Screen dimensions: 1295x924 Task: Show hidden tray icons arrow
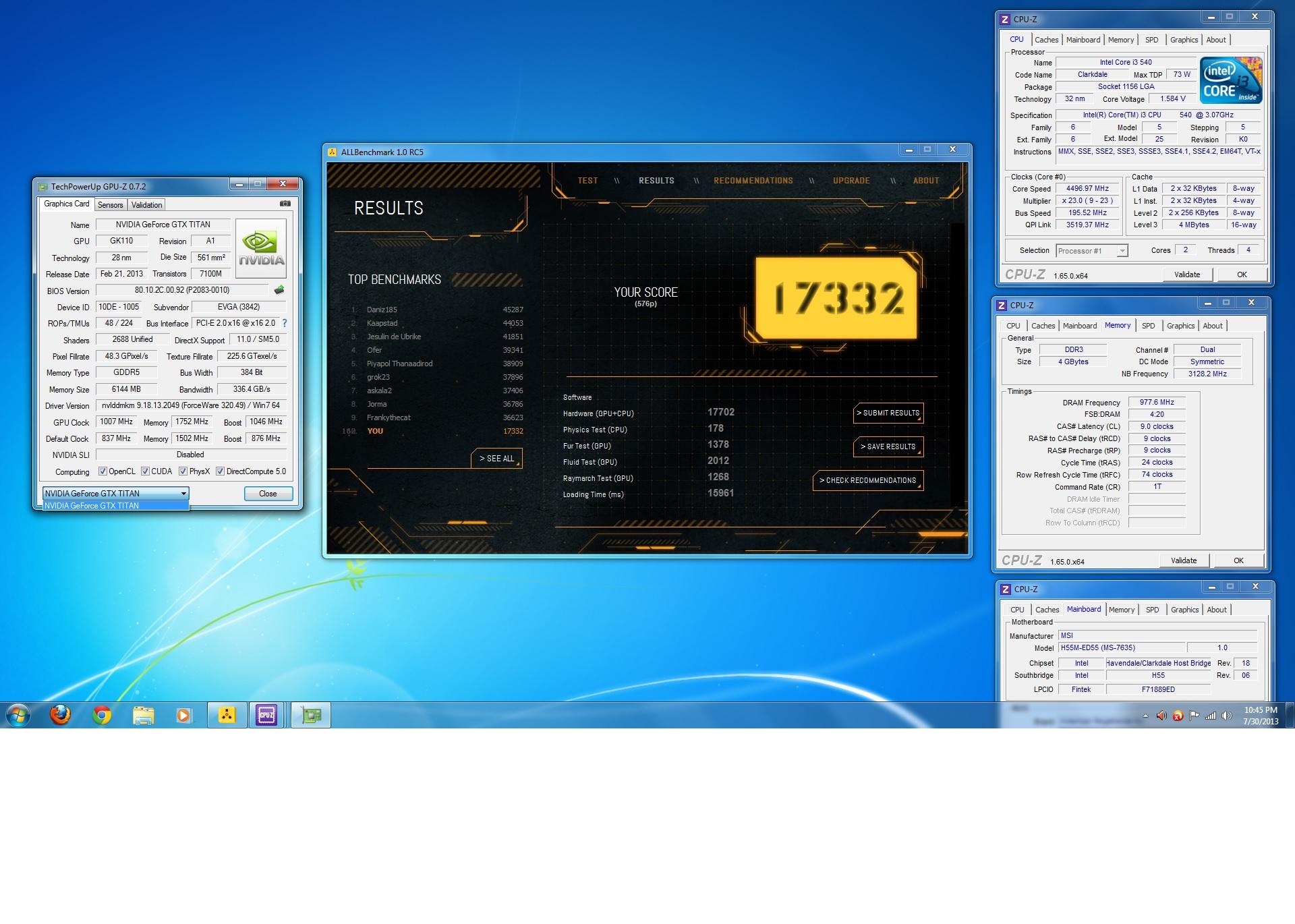(1145, 716)
